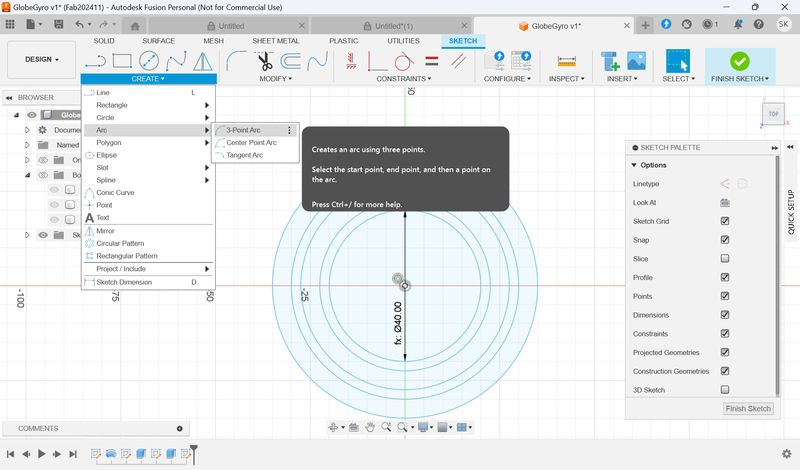Screen dimensions: 800x470
Task: Jump to timeline beginning
Action: tap(10, 454)
